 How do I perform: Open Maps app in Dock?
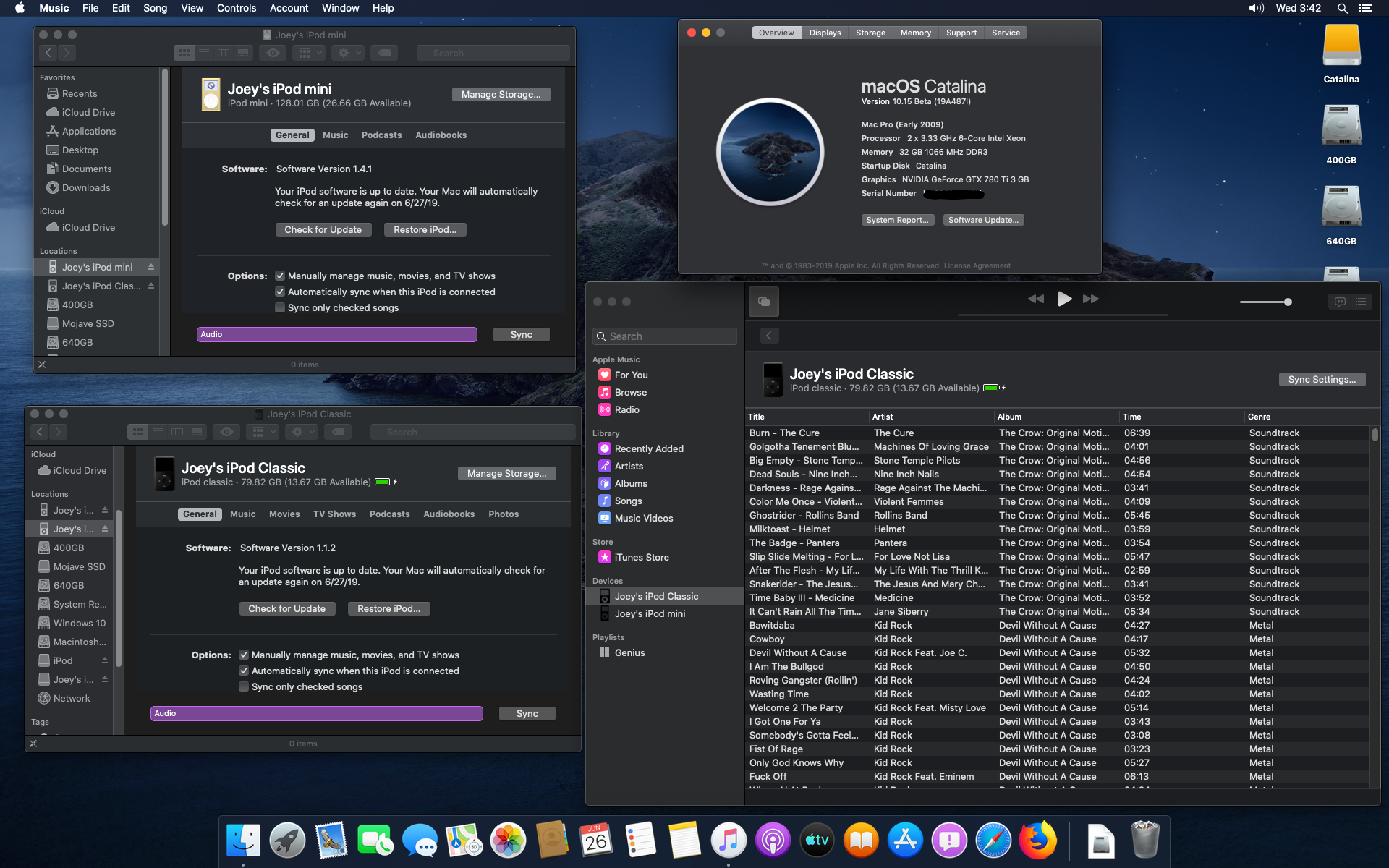[464, 841]
